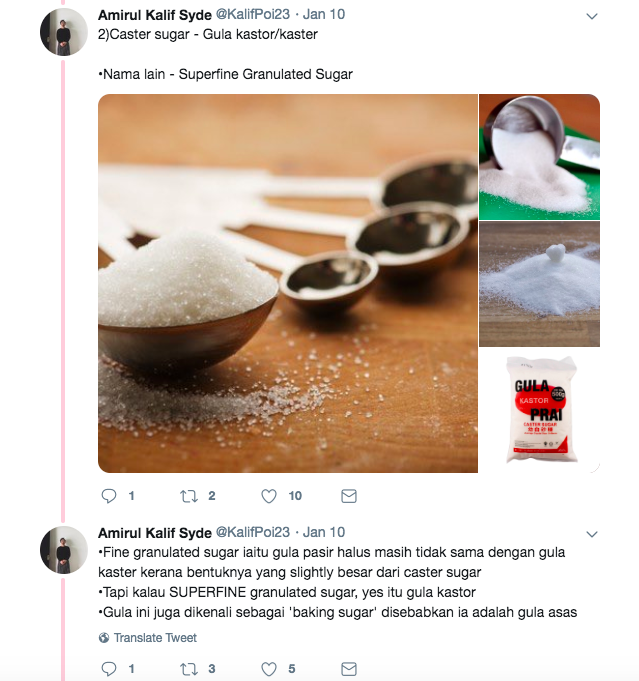
Task: Expand options chevron on first tweet
Action: point(592,17)
